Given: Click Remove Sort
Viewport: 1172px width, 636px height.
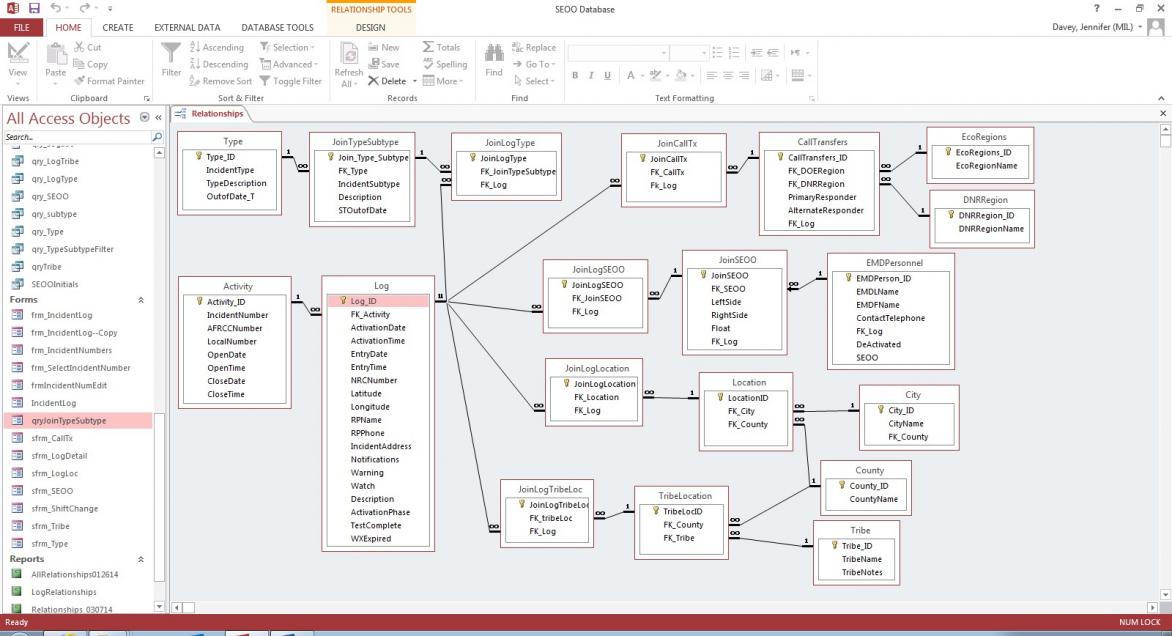Looking at the screenshot, I should [220, 81].
